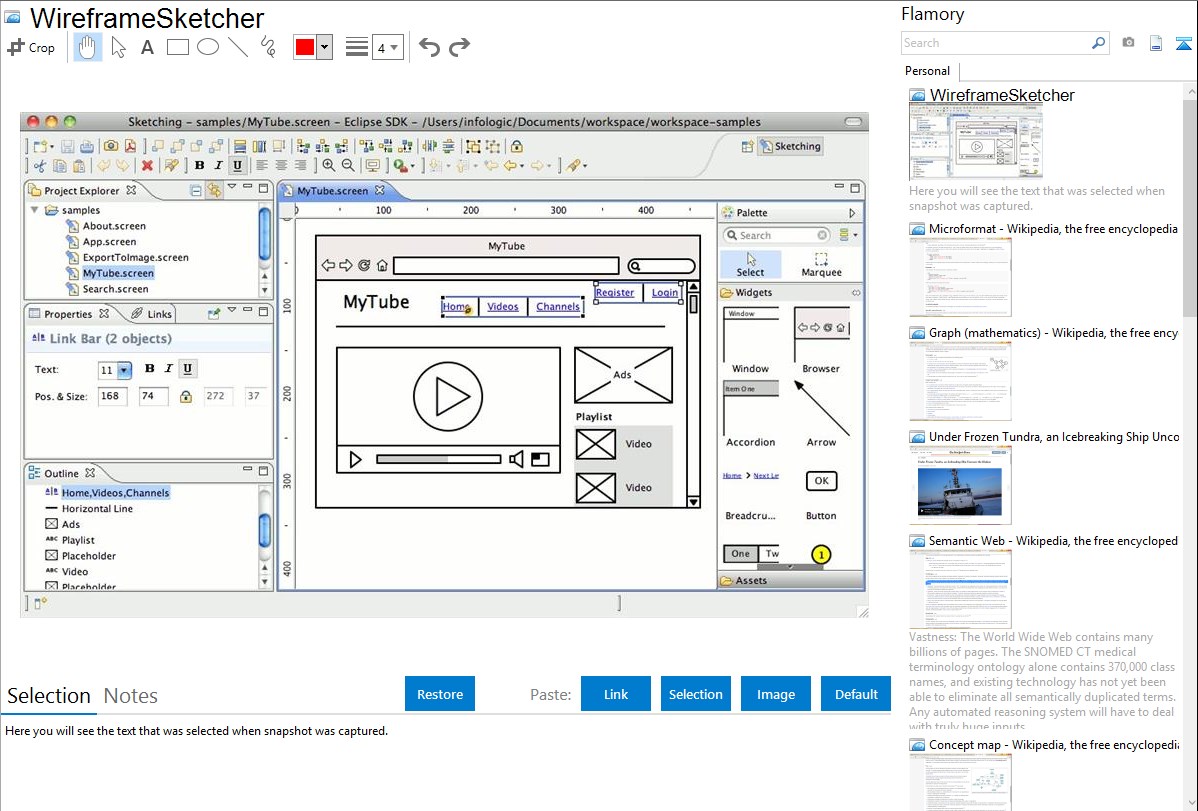Click the padlock lock toolbar icon
Screen dimensions: 1198x811
516,146
